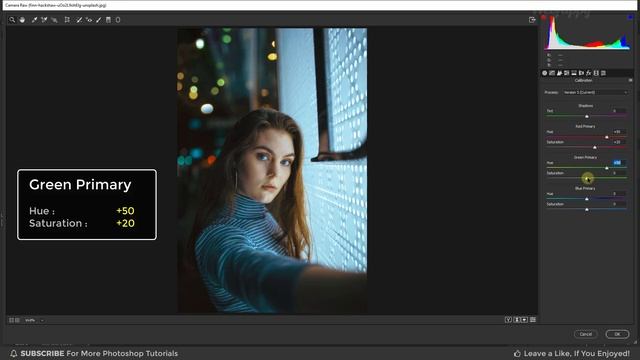Screen dimensions: 640x360
Task: Select the Transform tool
Action: (67, 20)
